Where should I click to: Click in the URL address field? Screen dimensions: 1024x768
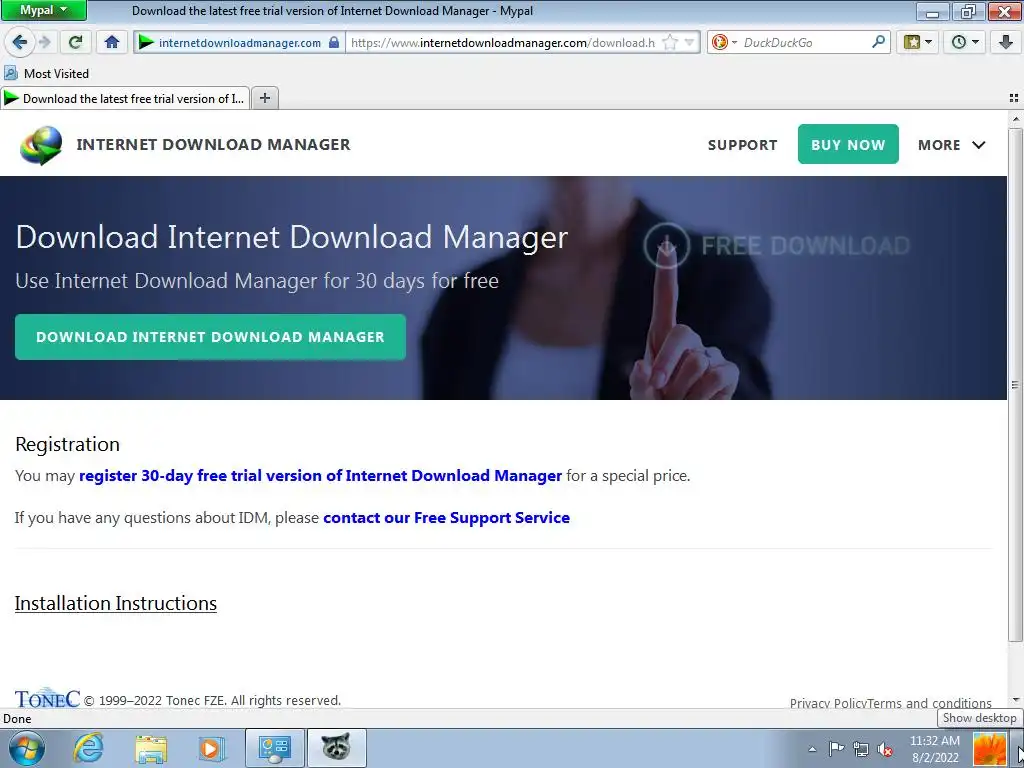(x=503, y=42)
